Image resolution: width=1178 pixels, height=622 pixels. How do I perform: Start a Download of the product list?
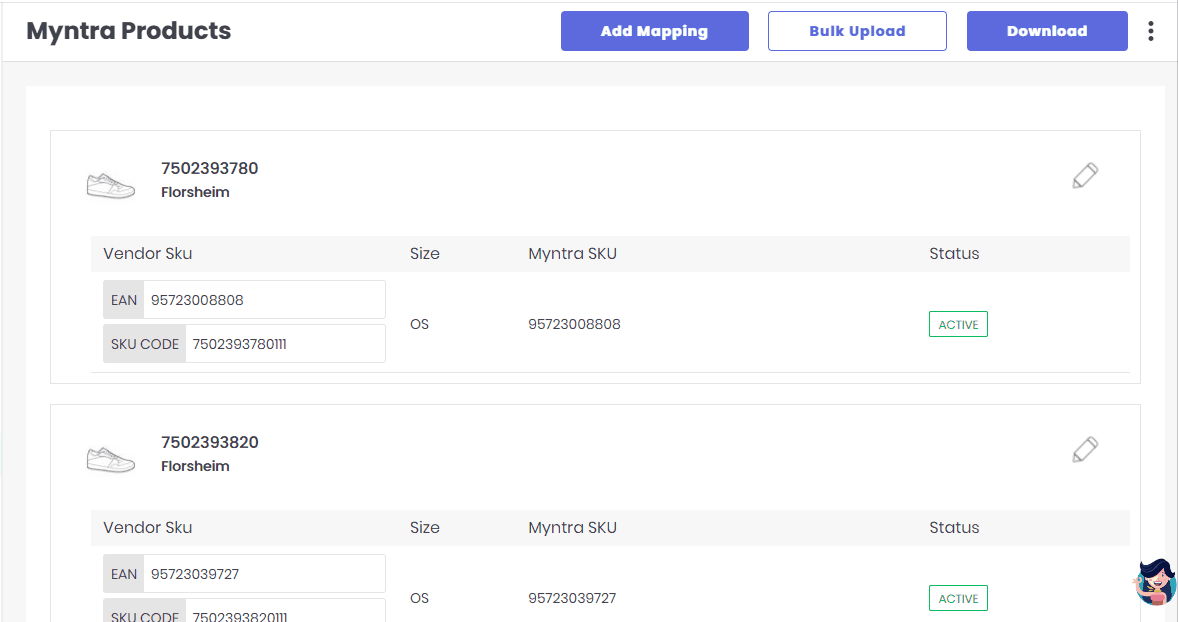tap(1046, 31)
